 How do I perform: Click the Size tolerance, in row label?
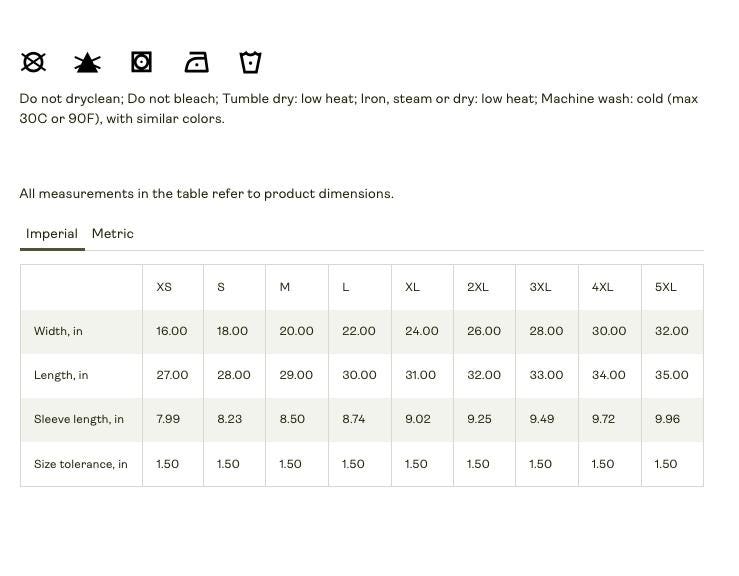click(81, 464)
